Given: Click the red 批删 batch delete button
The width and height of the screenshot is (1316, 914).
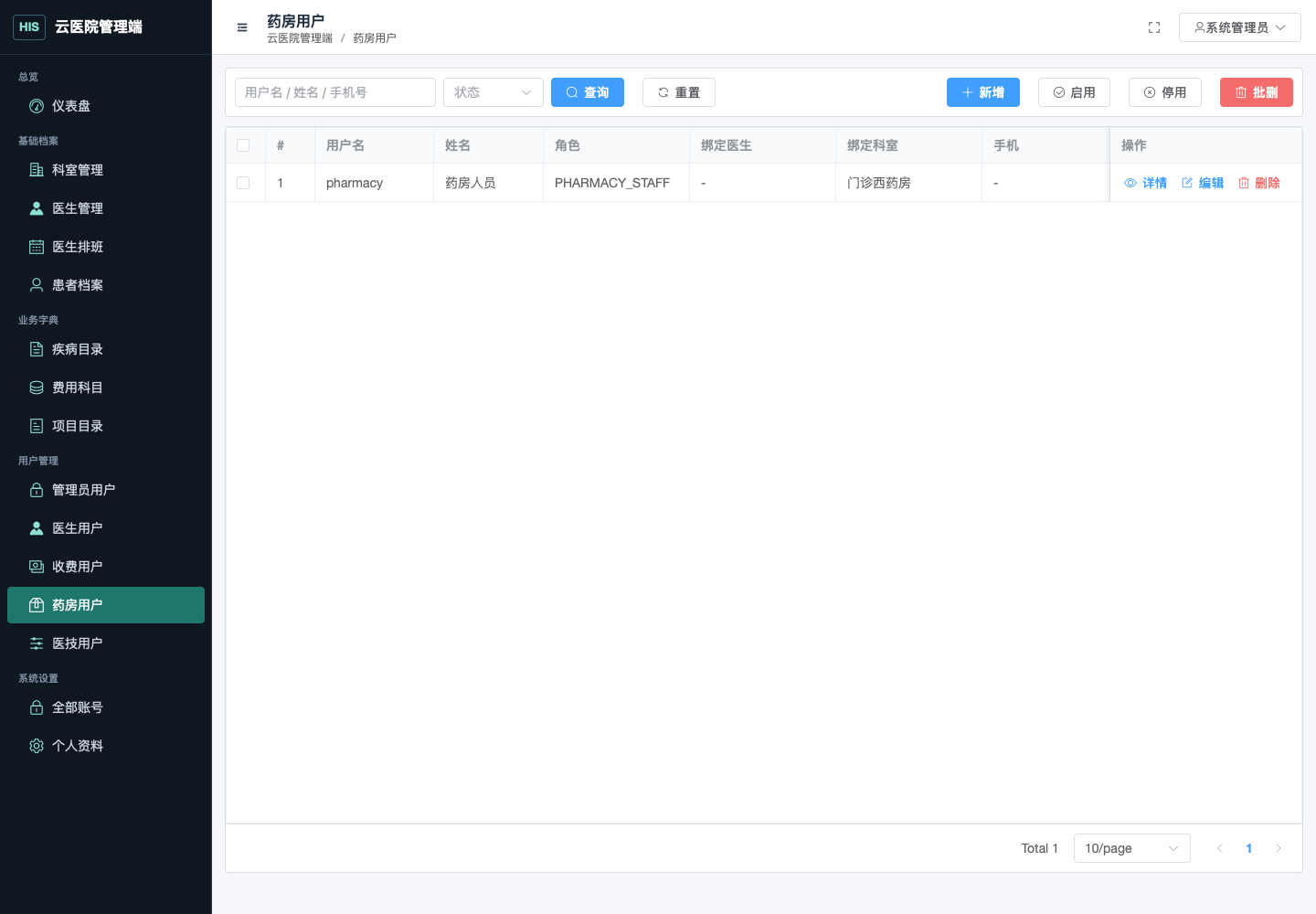Looking at the screenshot, I should pyautogui.click(x=1257, y=92).
